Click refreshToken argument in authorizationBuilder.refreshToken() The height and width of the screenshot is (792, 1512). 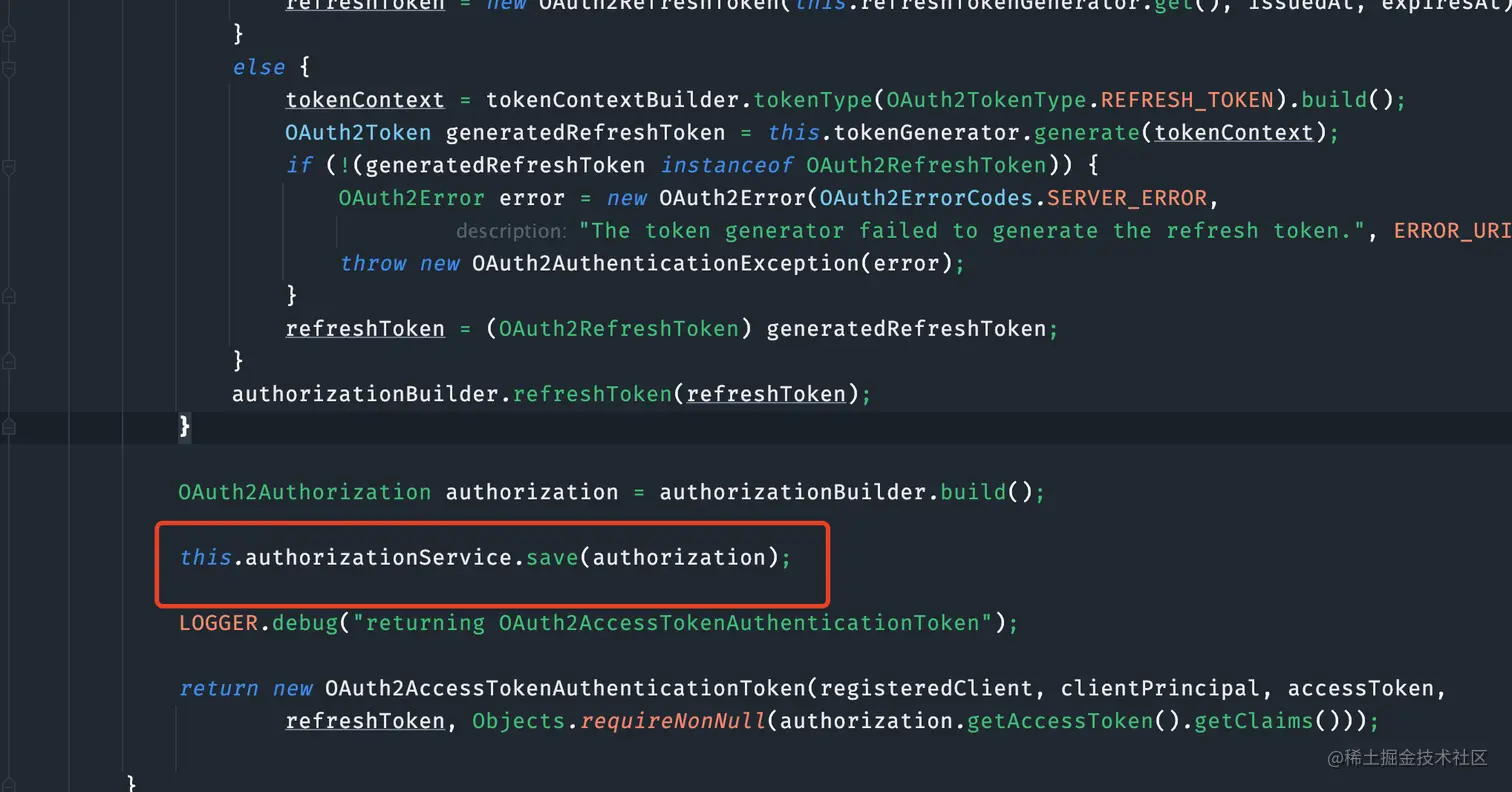click(x=766, y=394)
